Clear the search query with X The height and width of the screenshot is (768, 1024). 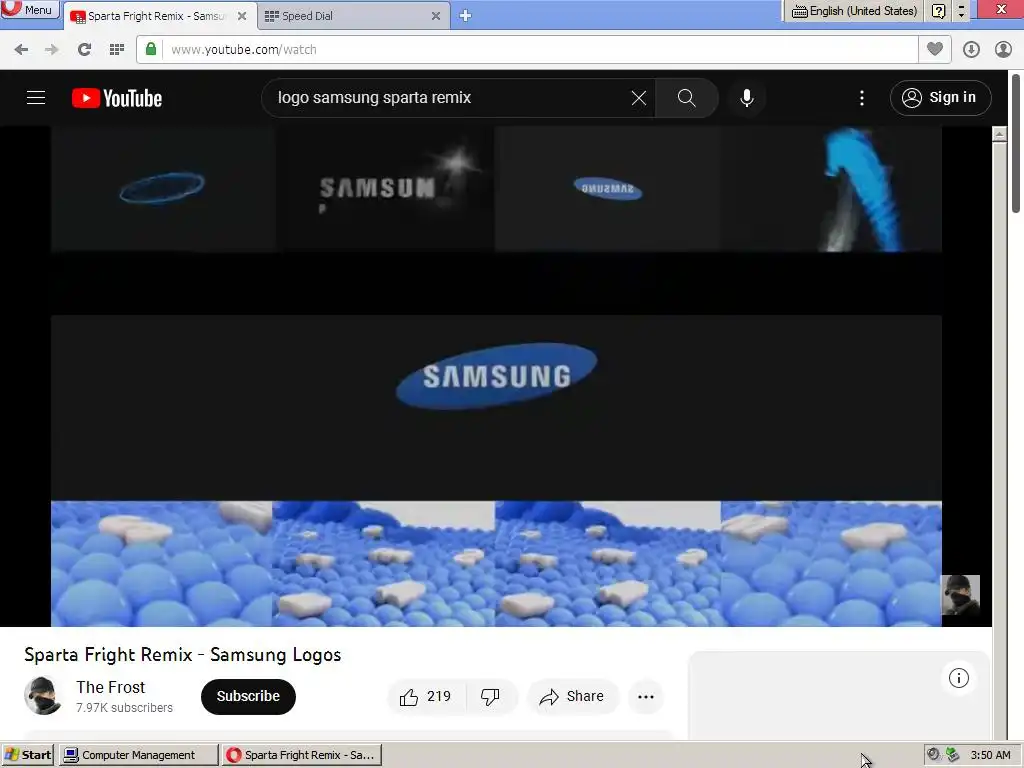[639, 98]
